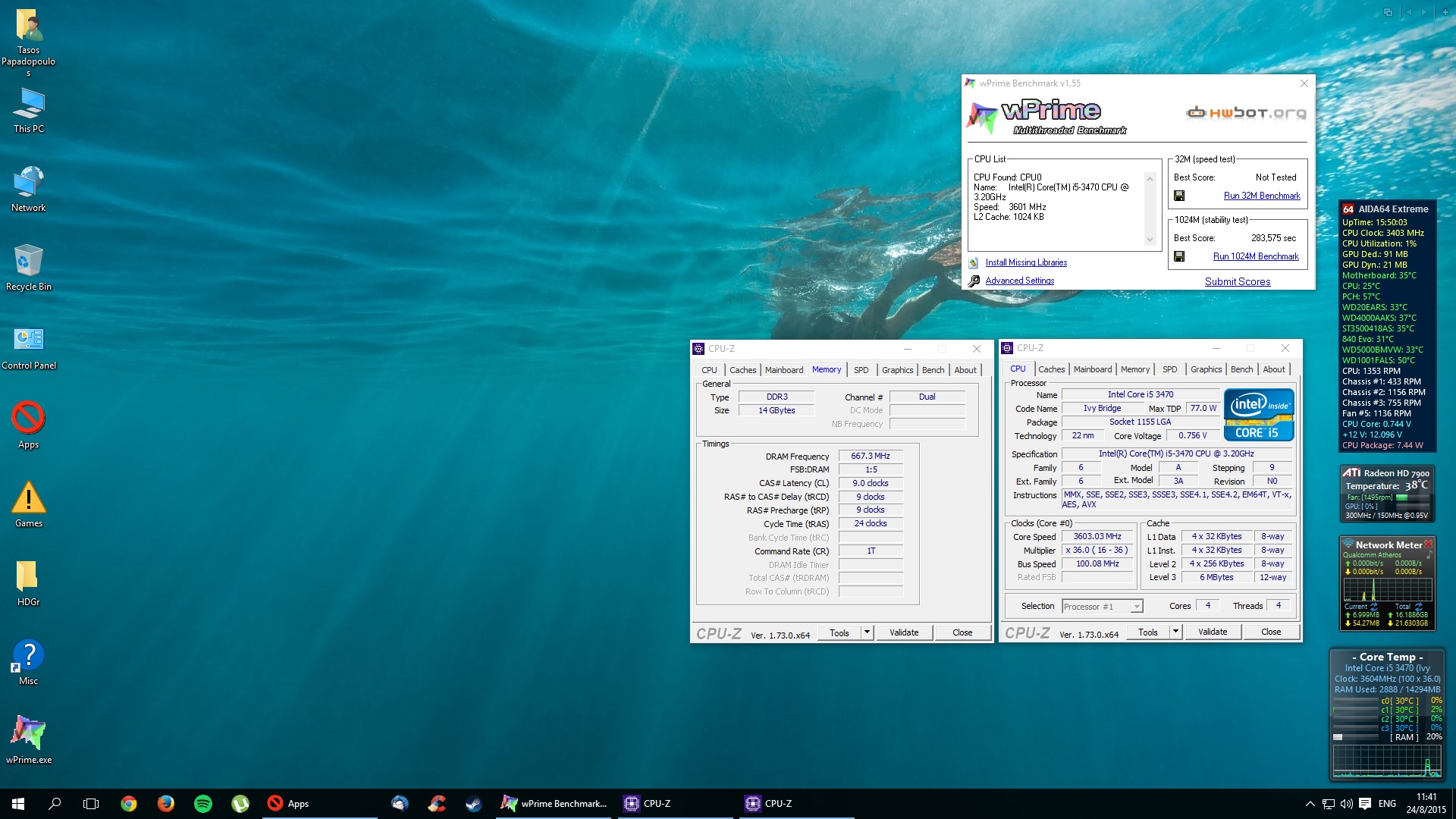The image size is (1456, 819).
Task: Switch to Mainboard tab in Memory CPU-Z window
Action: 784,370
